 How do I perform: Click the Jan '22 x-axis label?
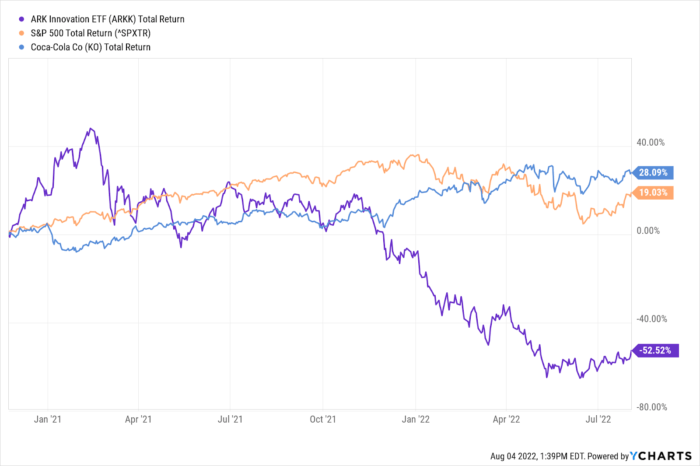click(x=416, y=422)
